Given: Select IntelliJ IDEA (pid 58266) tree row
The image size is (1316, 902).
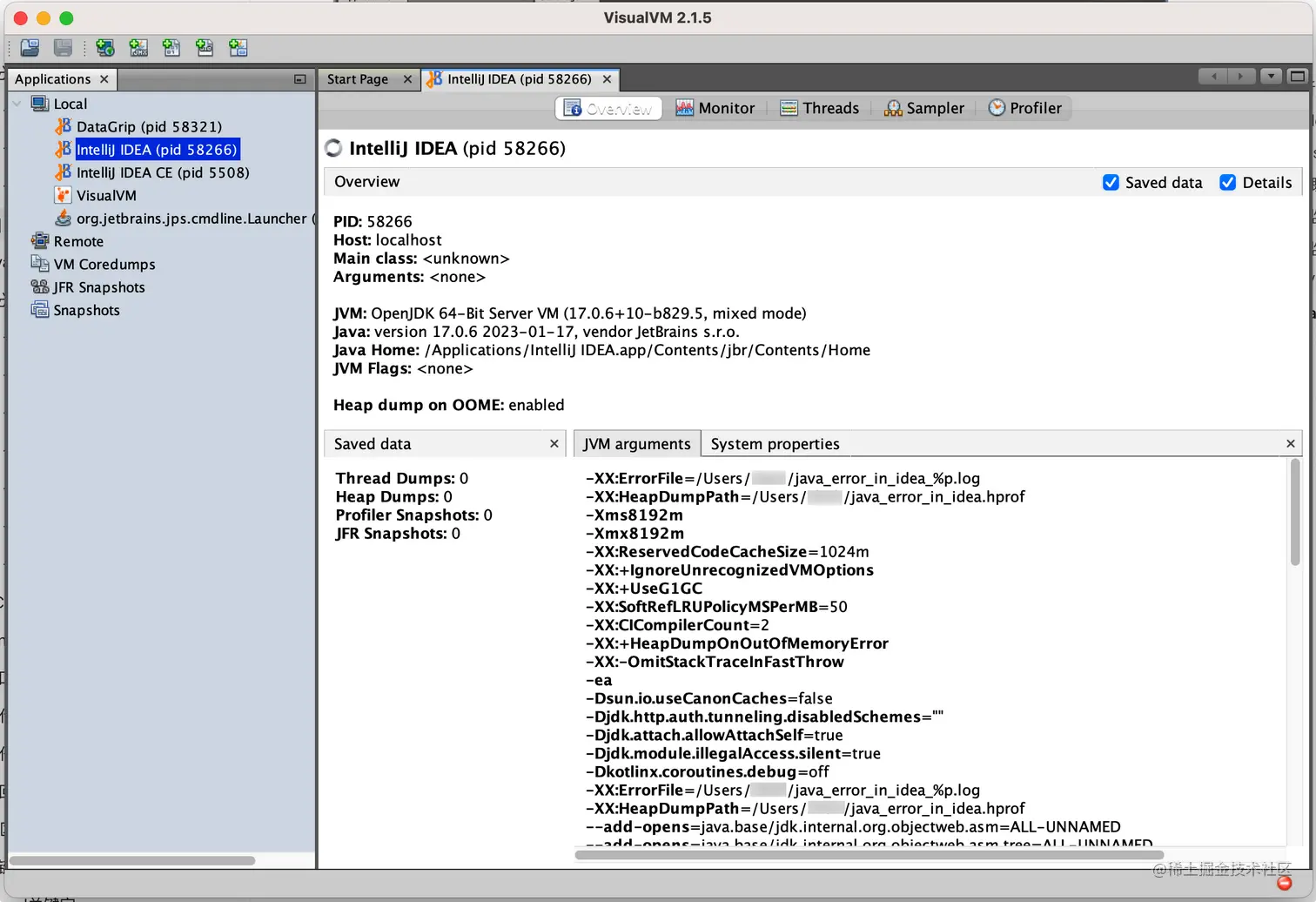Looking at the screenshot, I should point(157,150).
